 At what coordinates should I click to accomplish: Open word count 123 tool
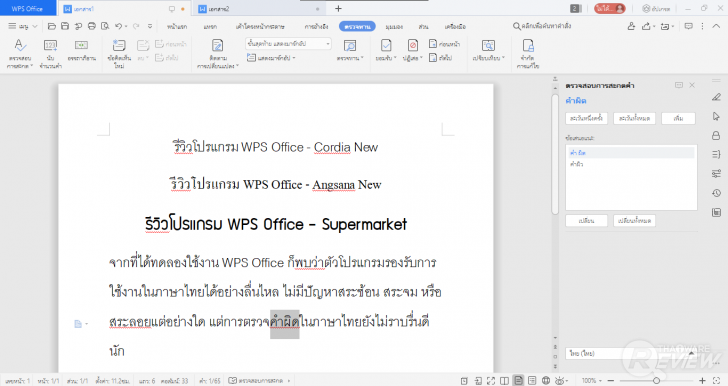click(50, 53)
